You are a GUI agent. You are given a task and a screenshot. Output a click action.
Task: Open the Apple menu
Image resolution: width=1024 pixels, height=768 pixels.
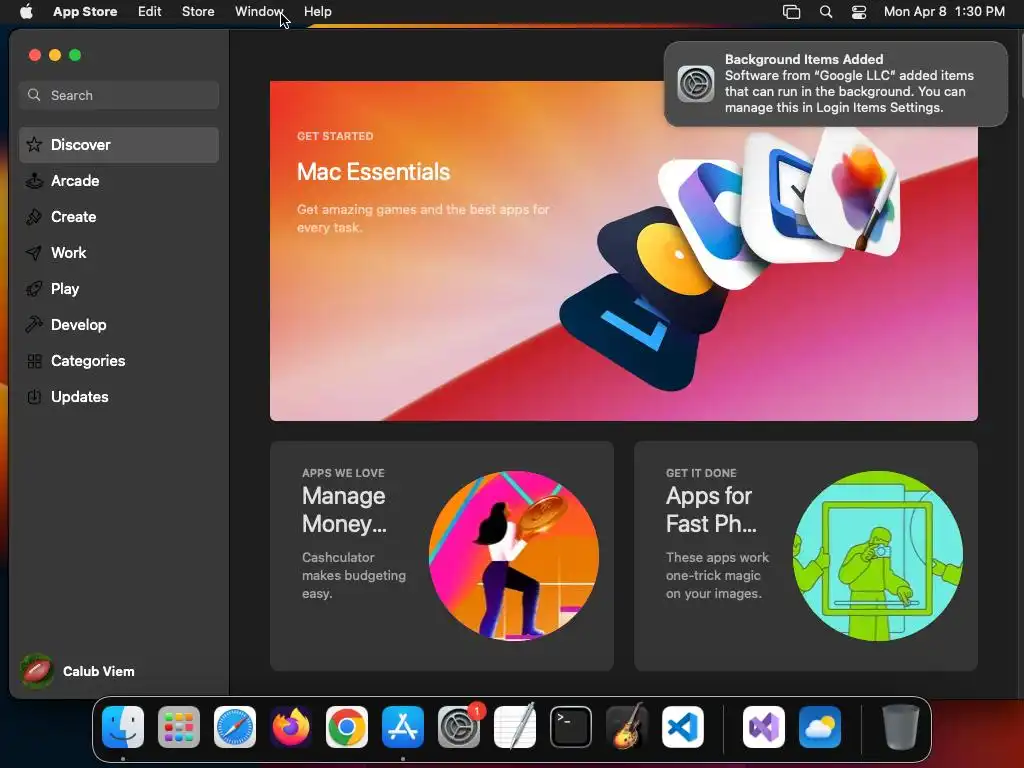(26, 11)
